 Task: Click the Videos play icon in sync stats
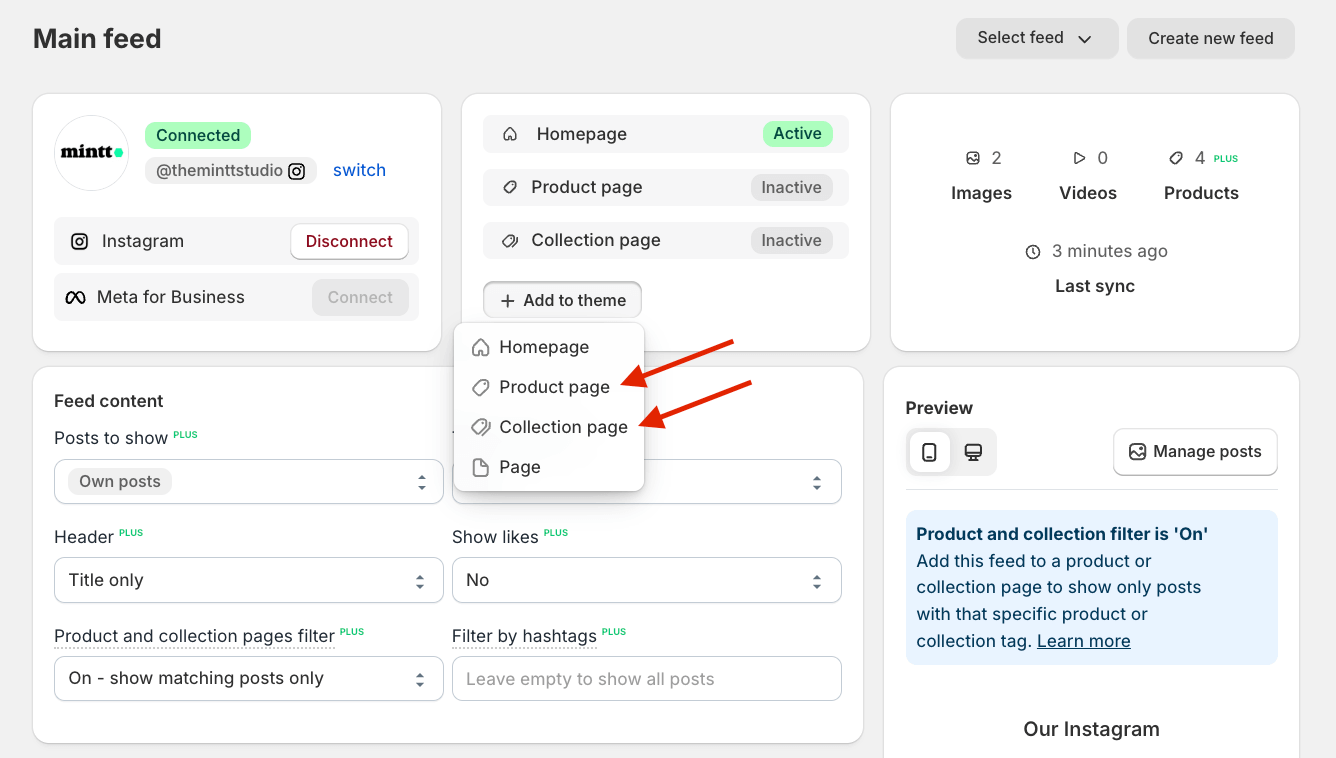[1079, 158]
